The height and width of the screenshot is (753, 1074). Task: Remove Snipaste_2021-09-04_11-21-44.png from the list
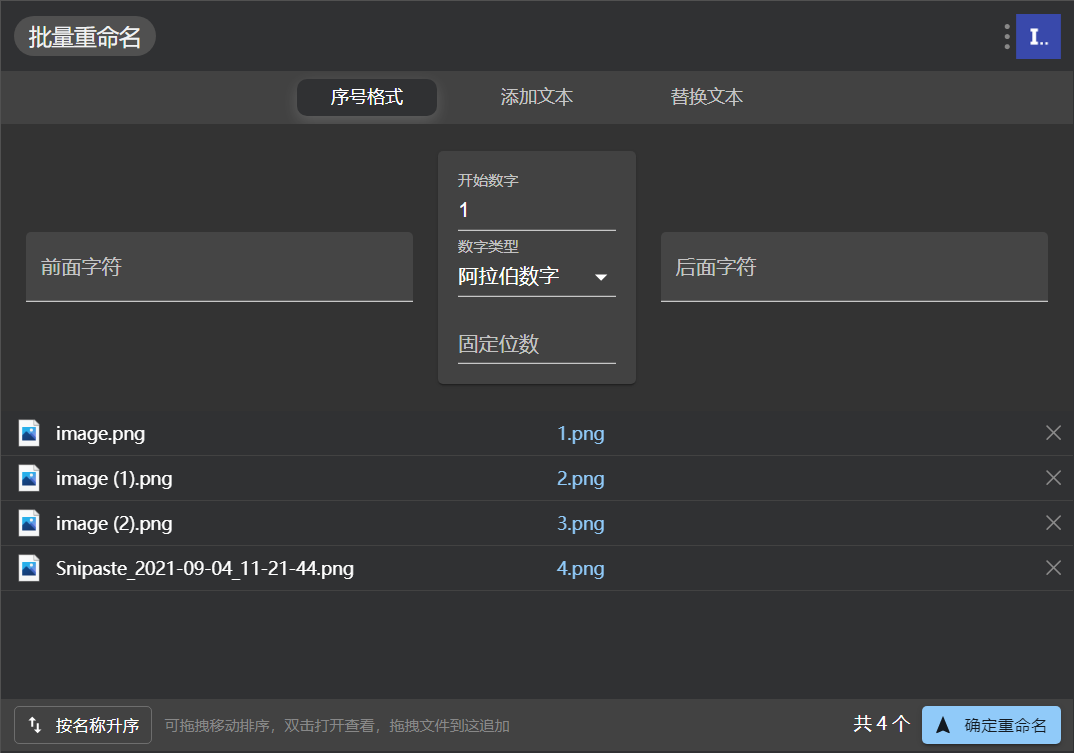(x=1053, y=568)
